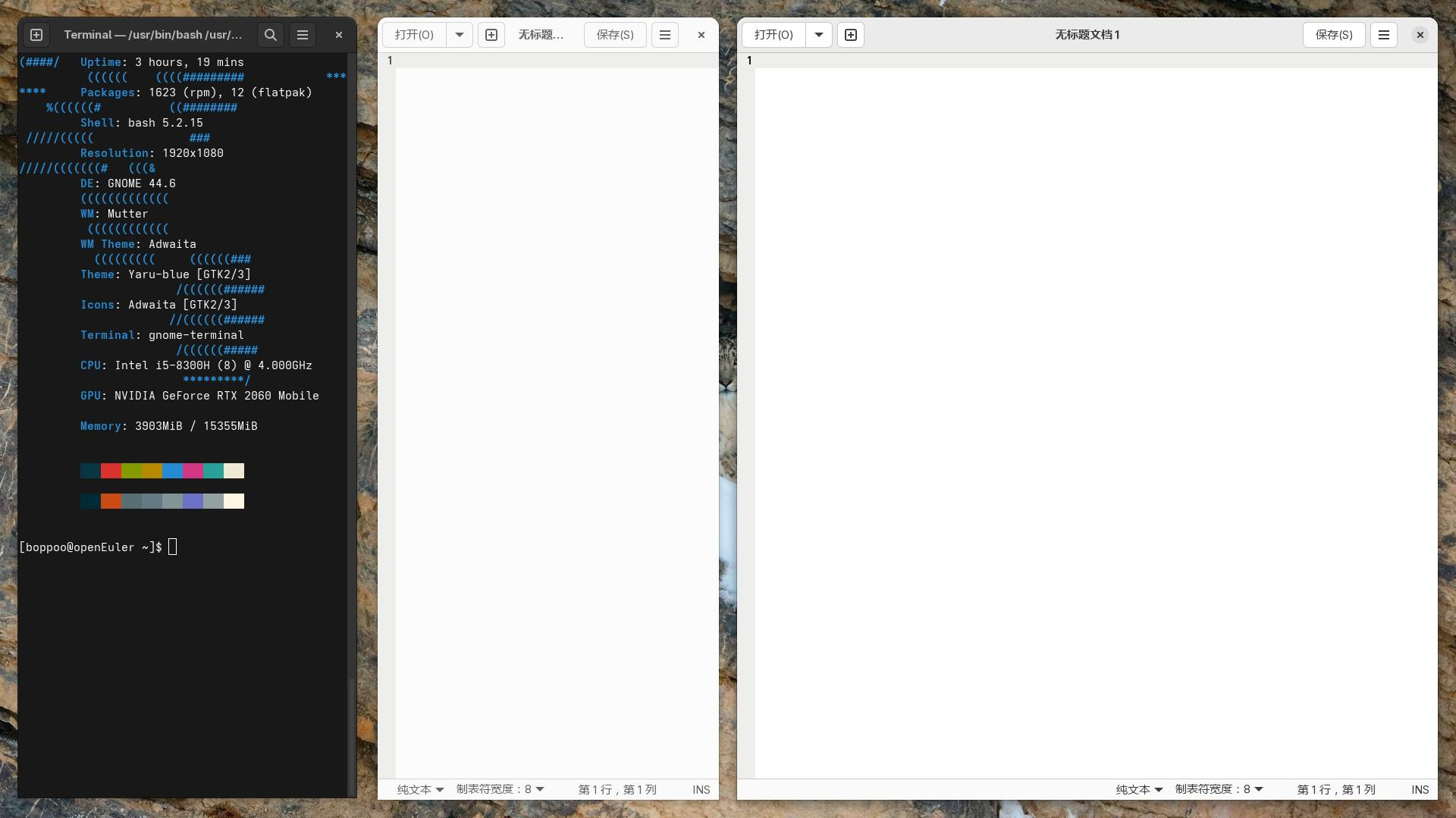The width and height of the screenshot is (1456, 818).
Task: Click 第 1 行，第 1 列 in the narrow gedit window
Action: 617,789
